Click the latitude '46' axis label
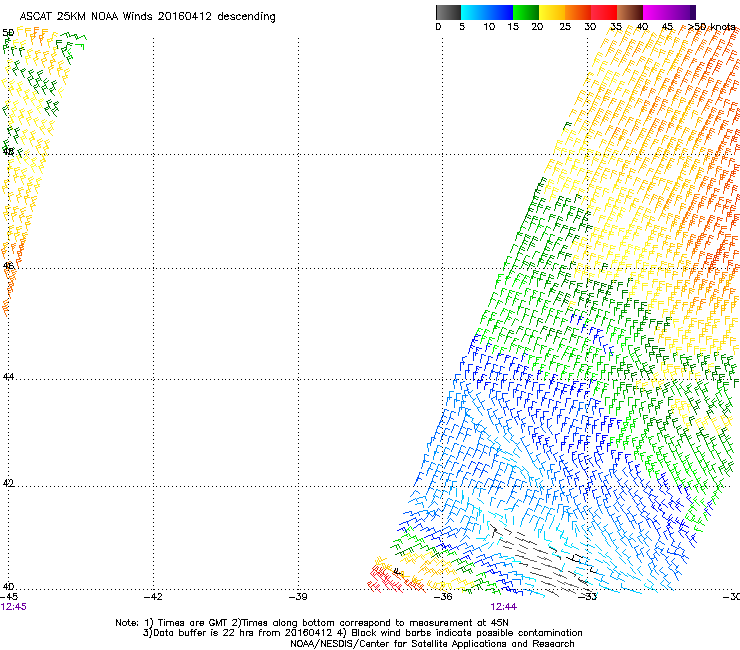 click(x=8, y=266)
